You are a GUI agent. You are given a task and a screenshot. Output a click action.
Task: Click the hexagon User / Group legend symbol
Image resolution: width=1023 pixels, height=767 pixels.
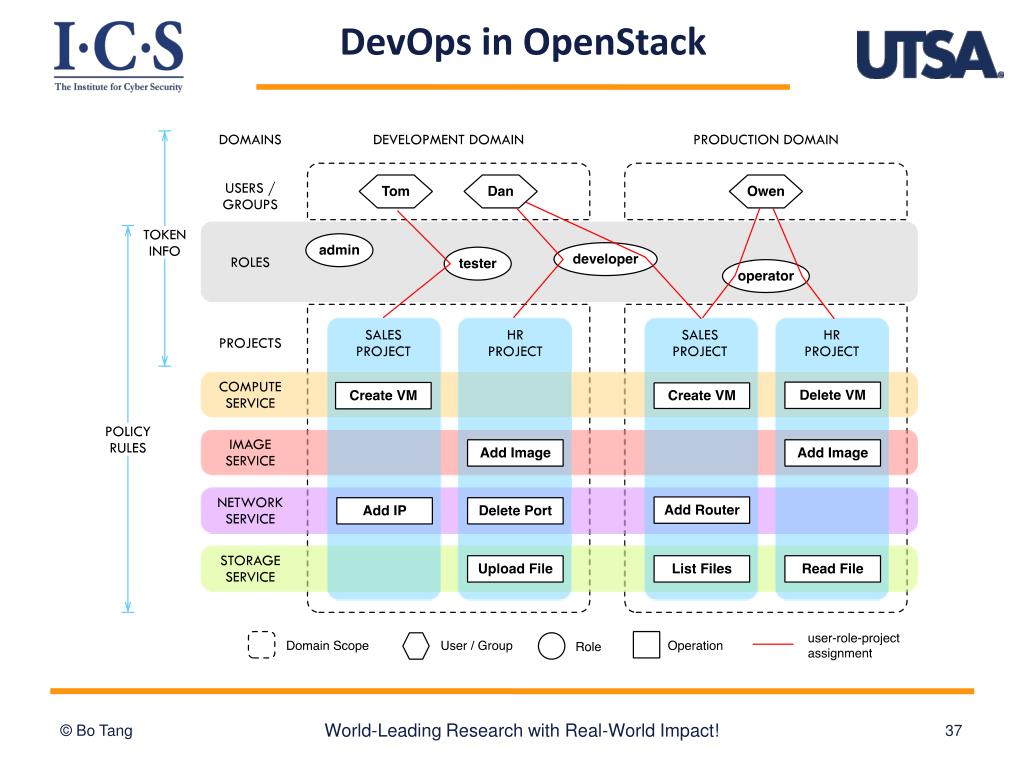click(416, 646)
